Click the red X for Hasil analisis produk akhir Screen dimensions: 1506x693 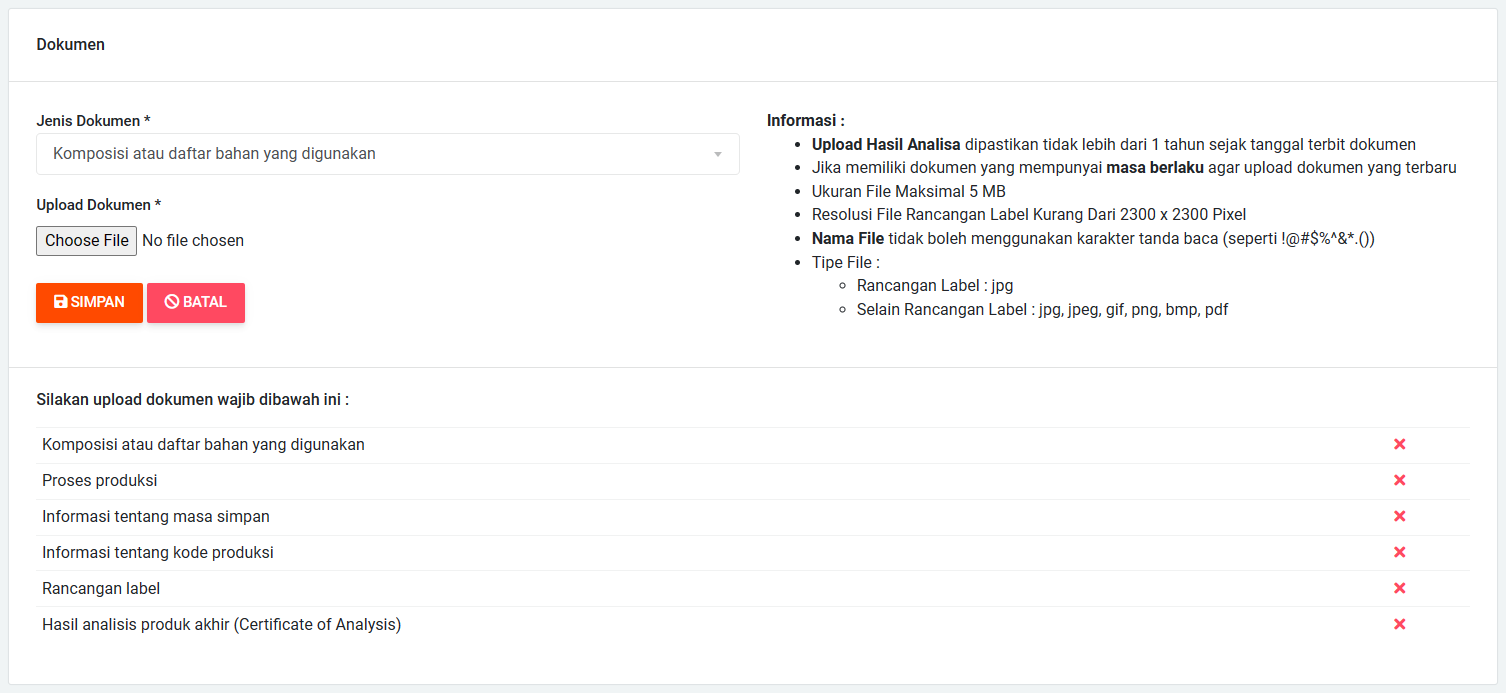coord(1399,624)
